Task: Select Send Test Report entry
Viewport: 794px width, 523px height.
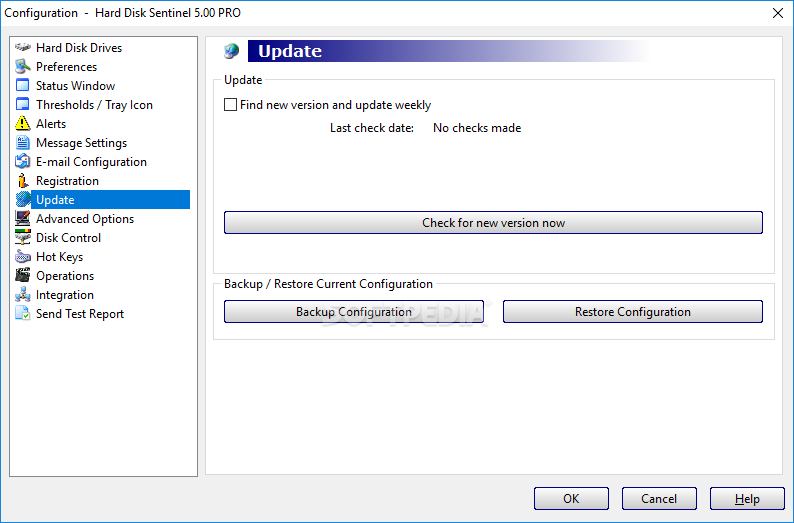Action: tap(80, 313)
